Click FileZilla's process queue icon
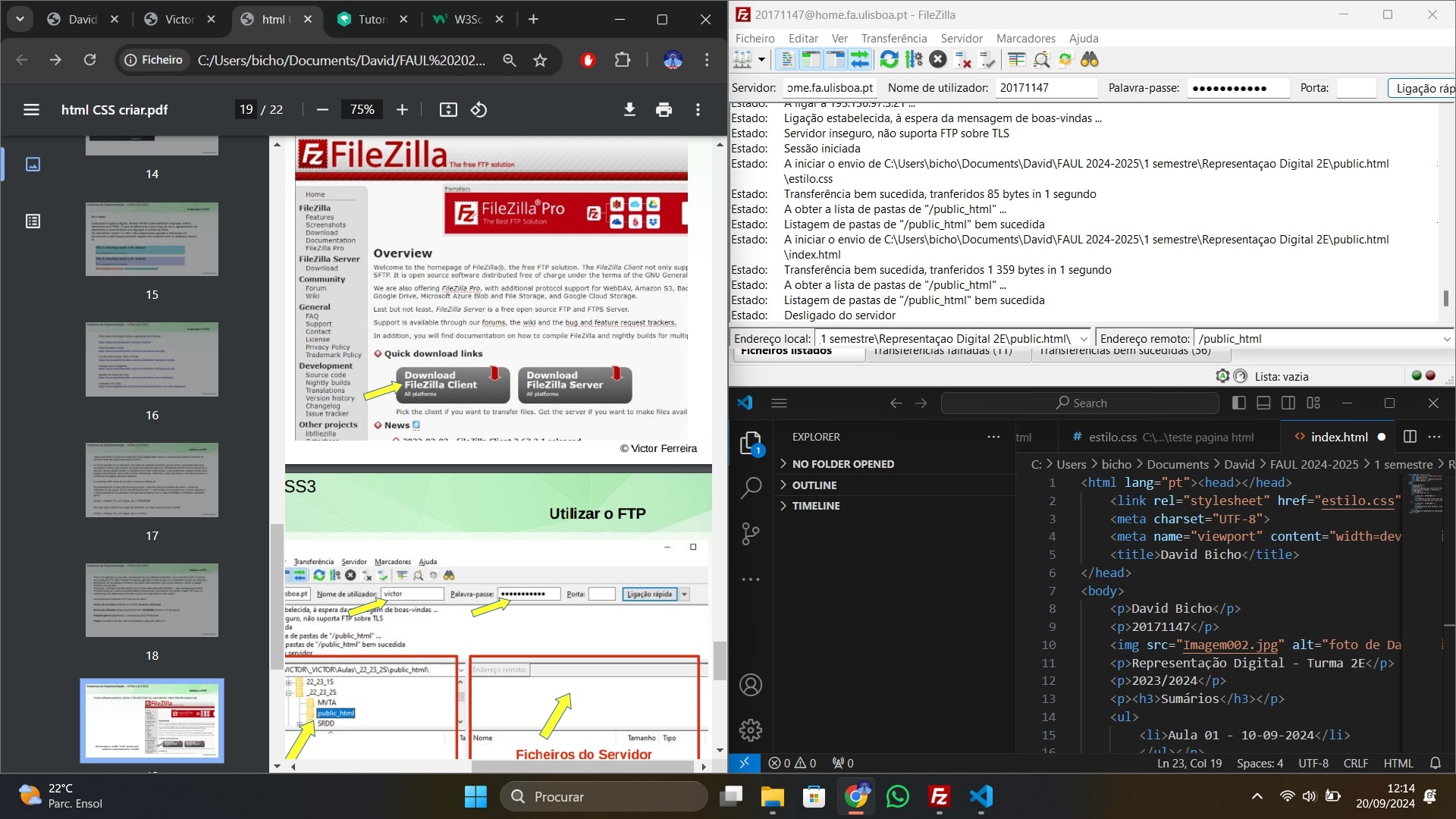Image resolution: width=1456 pixels, height=819 pixels. click(914, 59)
